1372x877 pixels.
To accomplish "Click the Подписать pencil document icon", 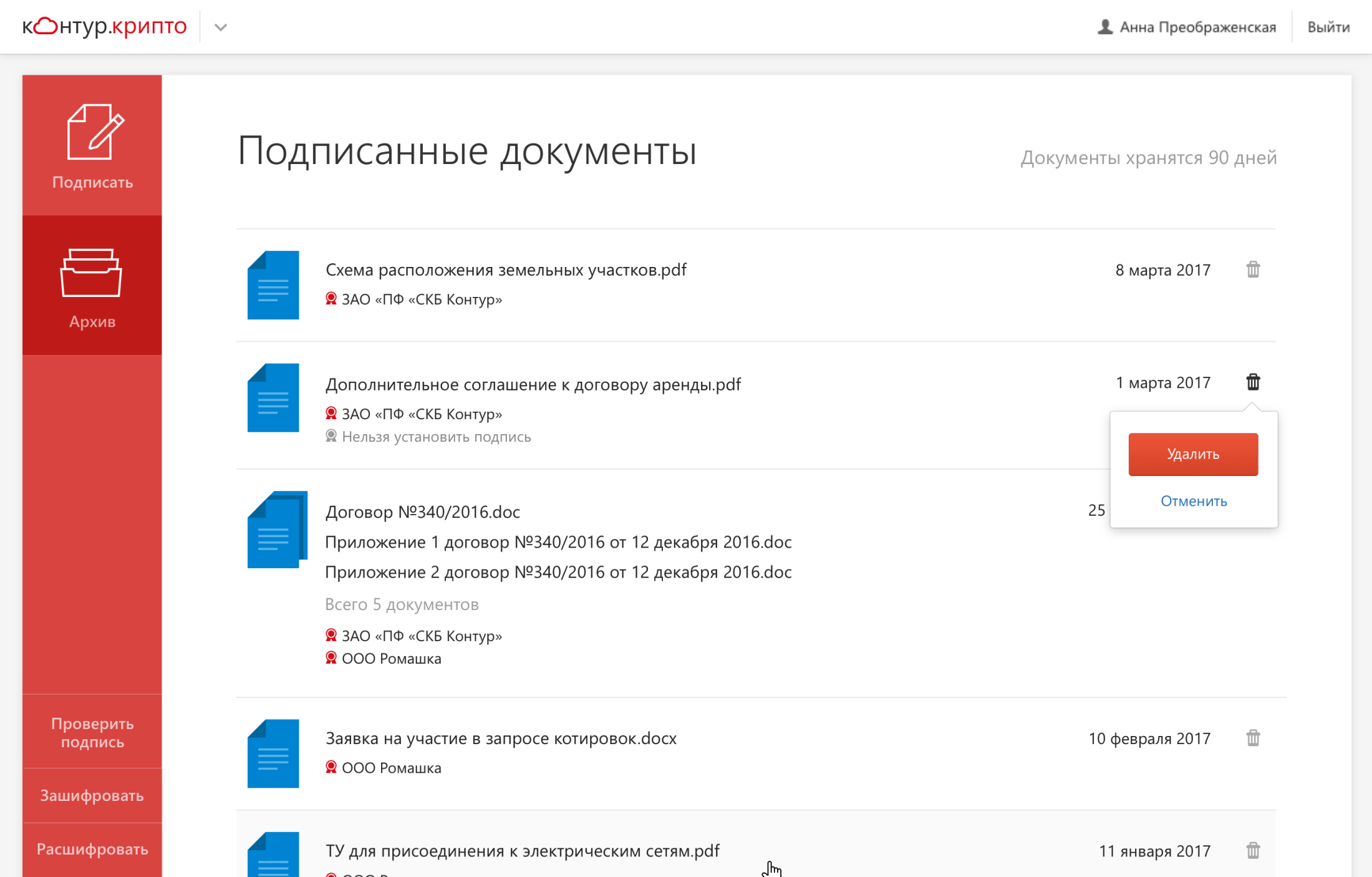I will point(95,132).
